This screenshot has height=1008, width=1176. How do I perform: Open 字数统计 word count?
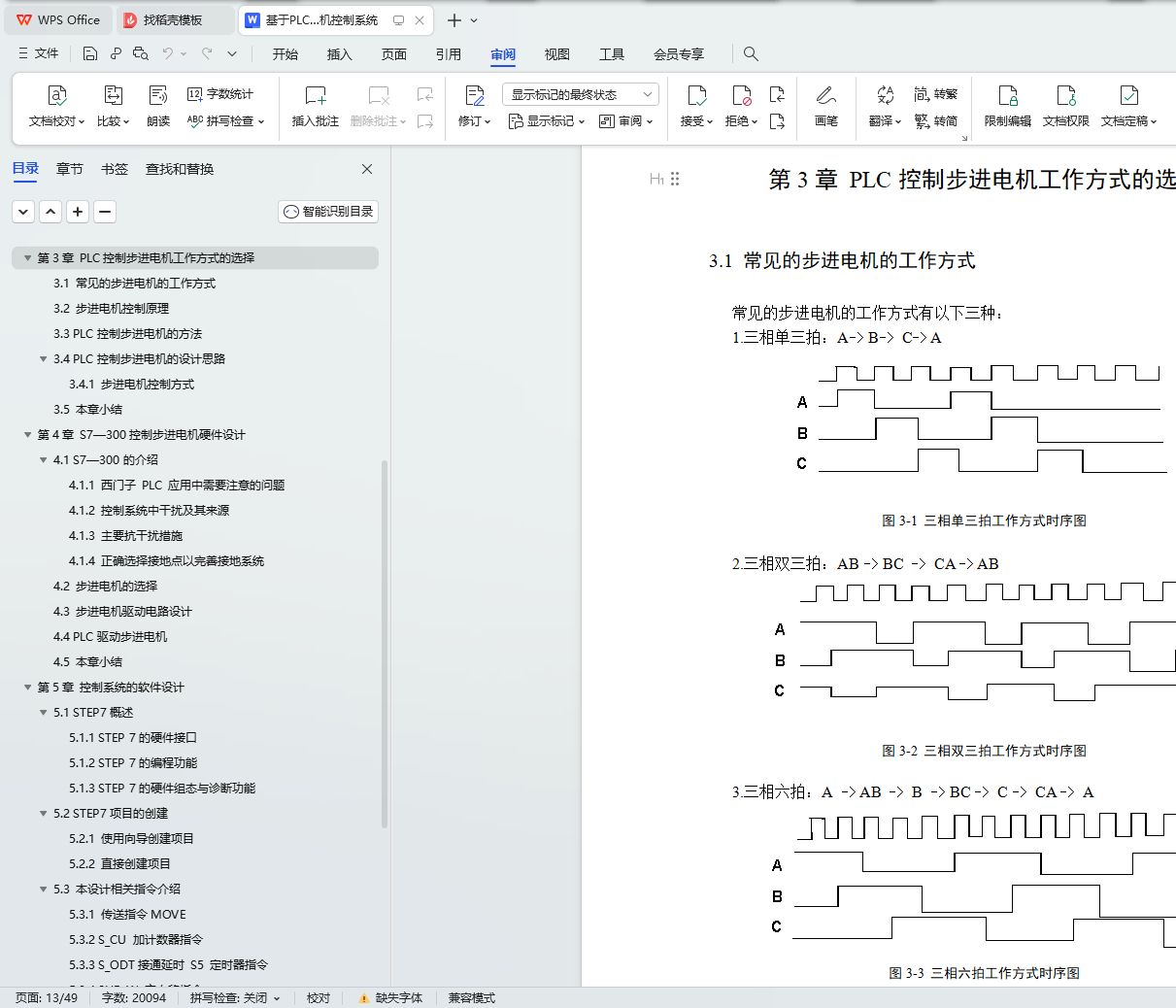point(220,94)
